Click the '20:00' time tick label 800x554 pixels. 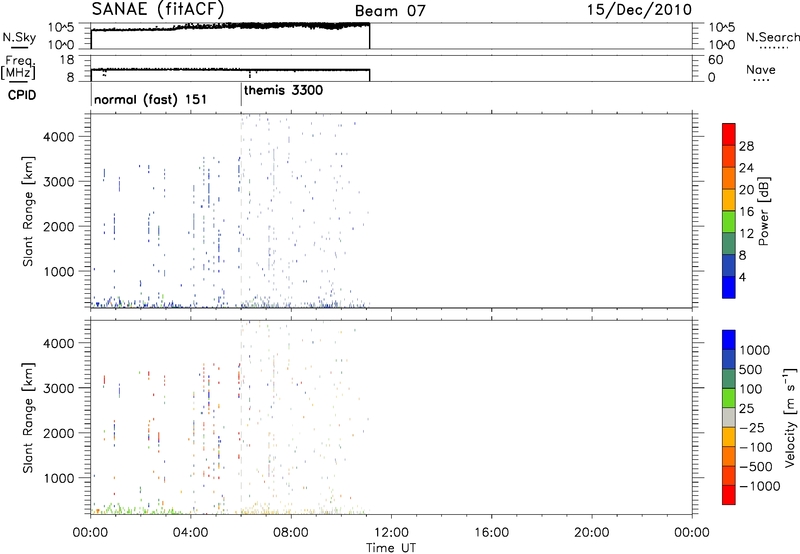pos(592,533)
